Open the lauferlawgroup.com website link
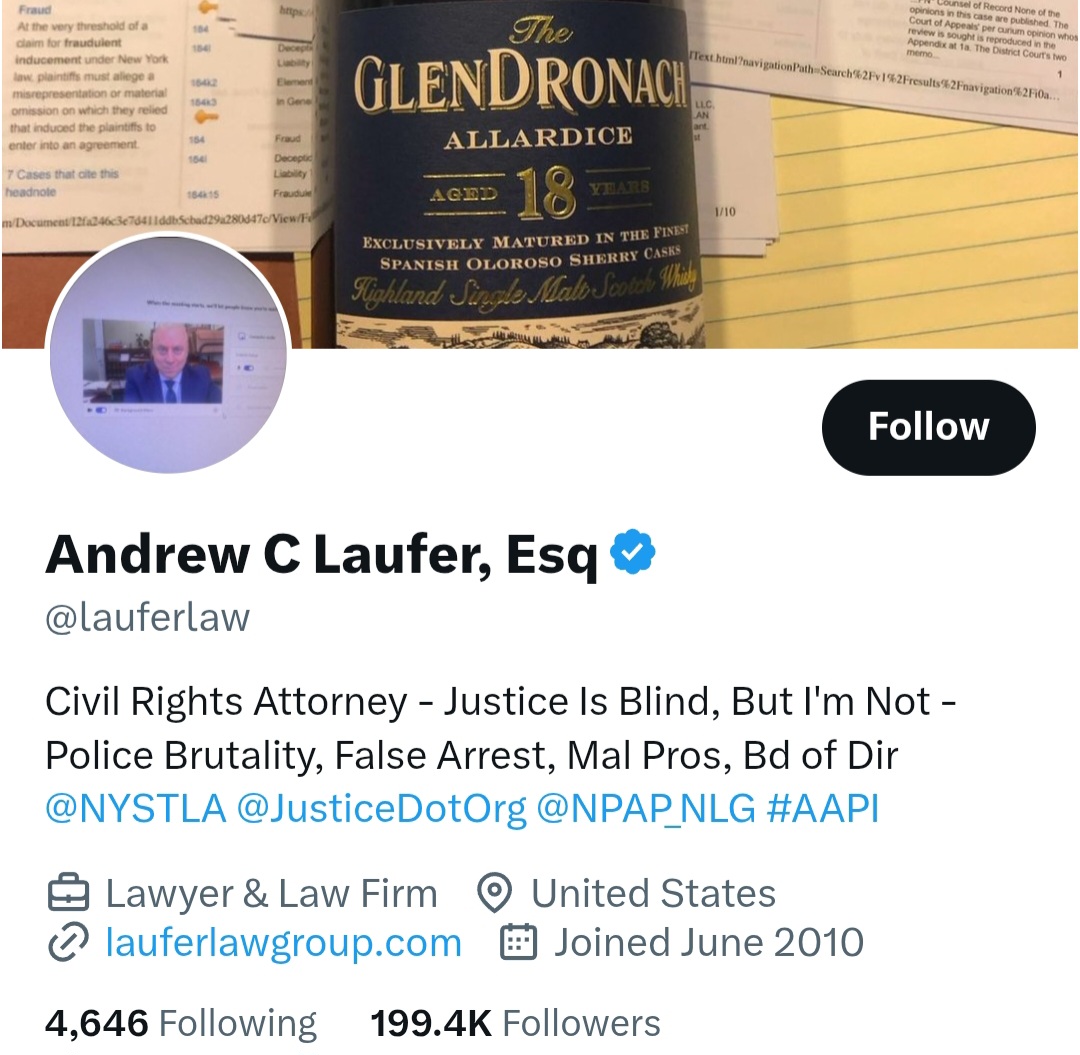 coord(283,943)
